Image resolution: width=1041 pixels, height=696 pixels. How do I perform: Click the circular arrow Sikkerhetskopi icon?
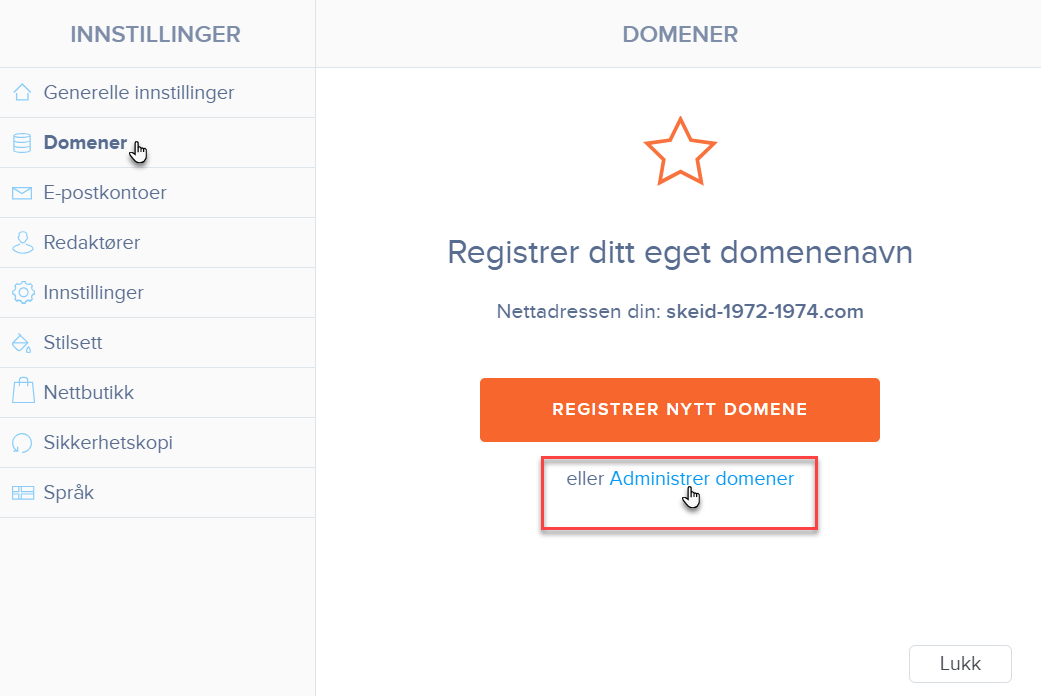coord(22,442)
